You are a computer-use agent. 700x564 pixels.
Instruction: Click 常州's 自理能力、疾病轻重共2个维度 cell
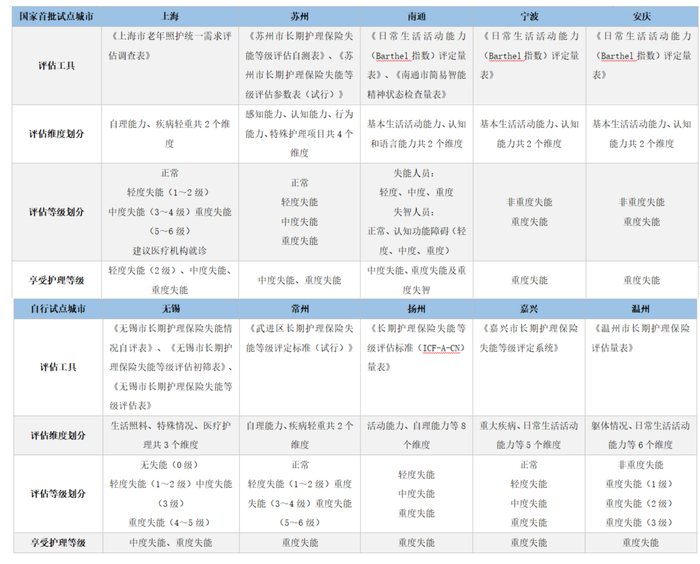pyautogui.click(x=300, y=435)
